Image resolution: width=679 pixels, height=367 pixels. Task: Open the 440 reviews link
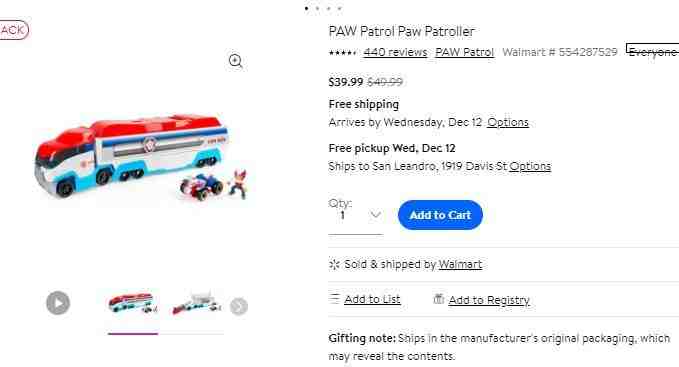(395, 52)
